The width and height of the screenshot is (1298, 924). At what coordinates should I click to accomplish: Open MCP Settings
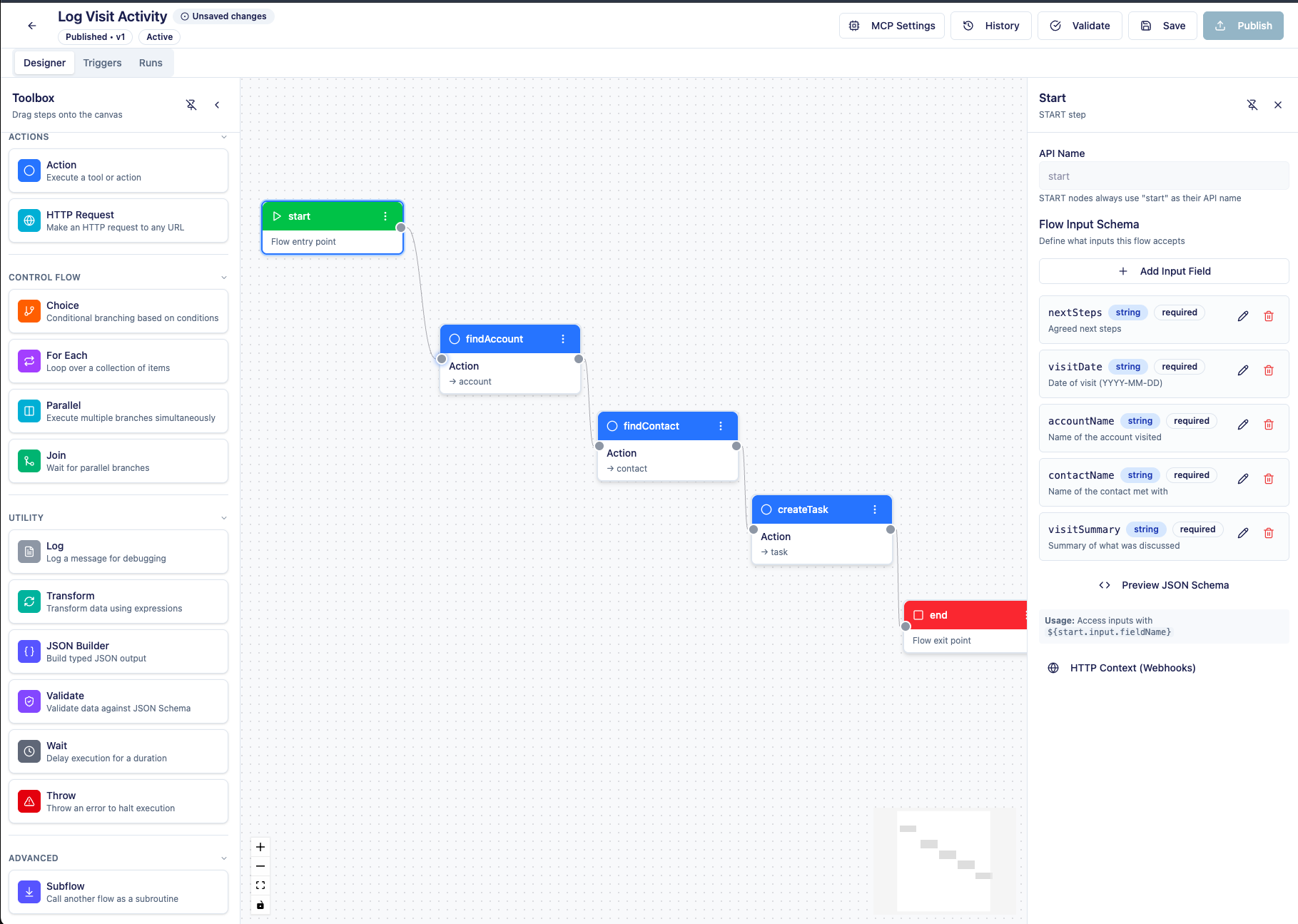[x=892, y=26]
